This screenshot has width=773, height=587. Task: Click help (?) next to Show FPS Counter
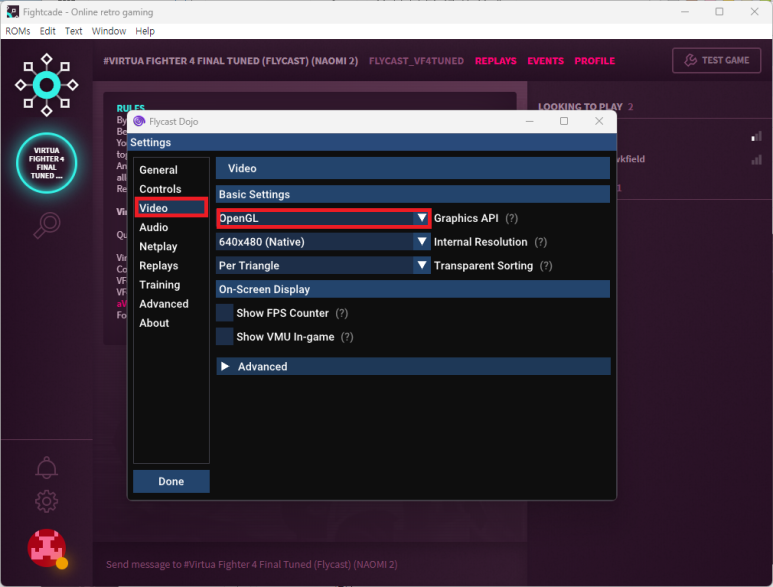pos(342,313)
